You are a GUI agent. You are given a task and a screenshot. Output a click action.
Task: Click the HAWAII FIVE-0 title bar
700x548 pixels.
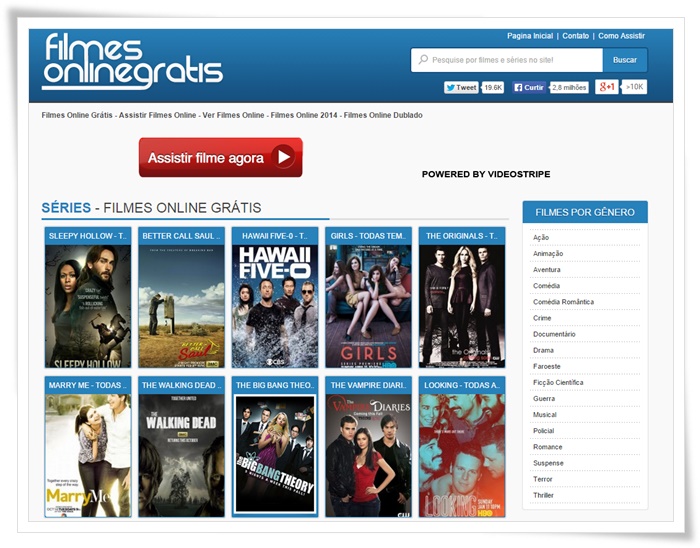pyautogui.click(x=275, y=236)
